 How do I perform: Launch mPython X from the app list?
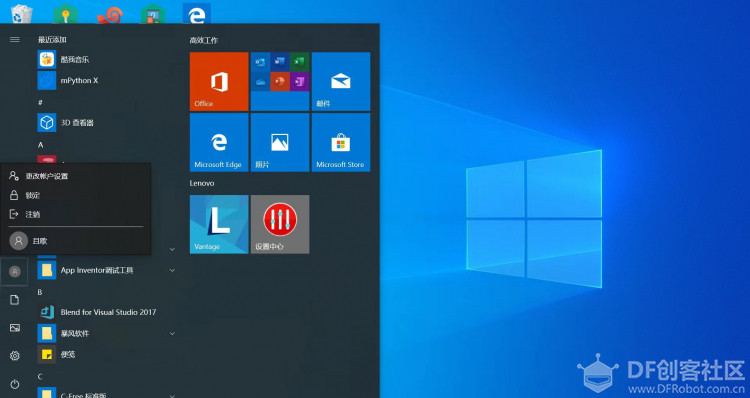point(107,80)
